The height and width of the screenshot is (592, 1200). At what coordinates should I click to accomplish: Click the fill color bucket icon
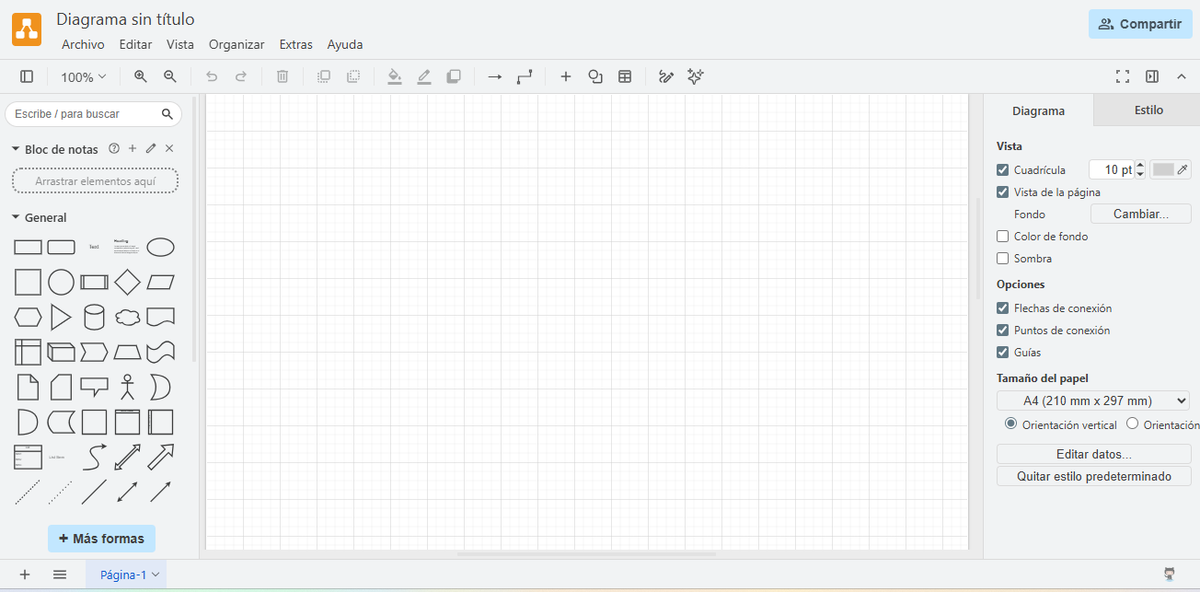[x=395, y=77]
